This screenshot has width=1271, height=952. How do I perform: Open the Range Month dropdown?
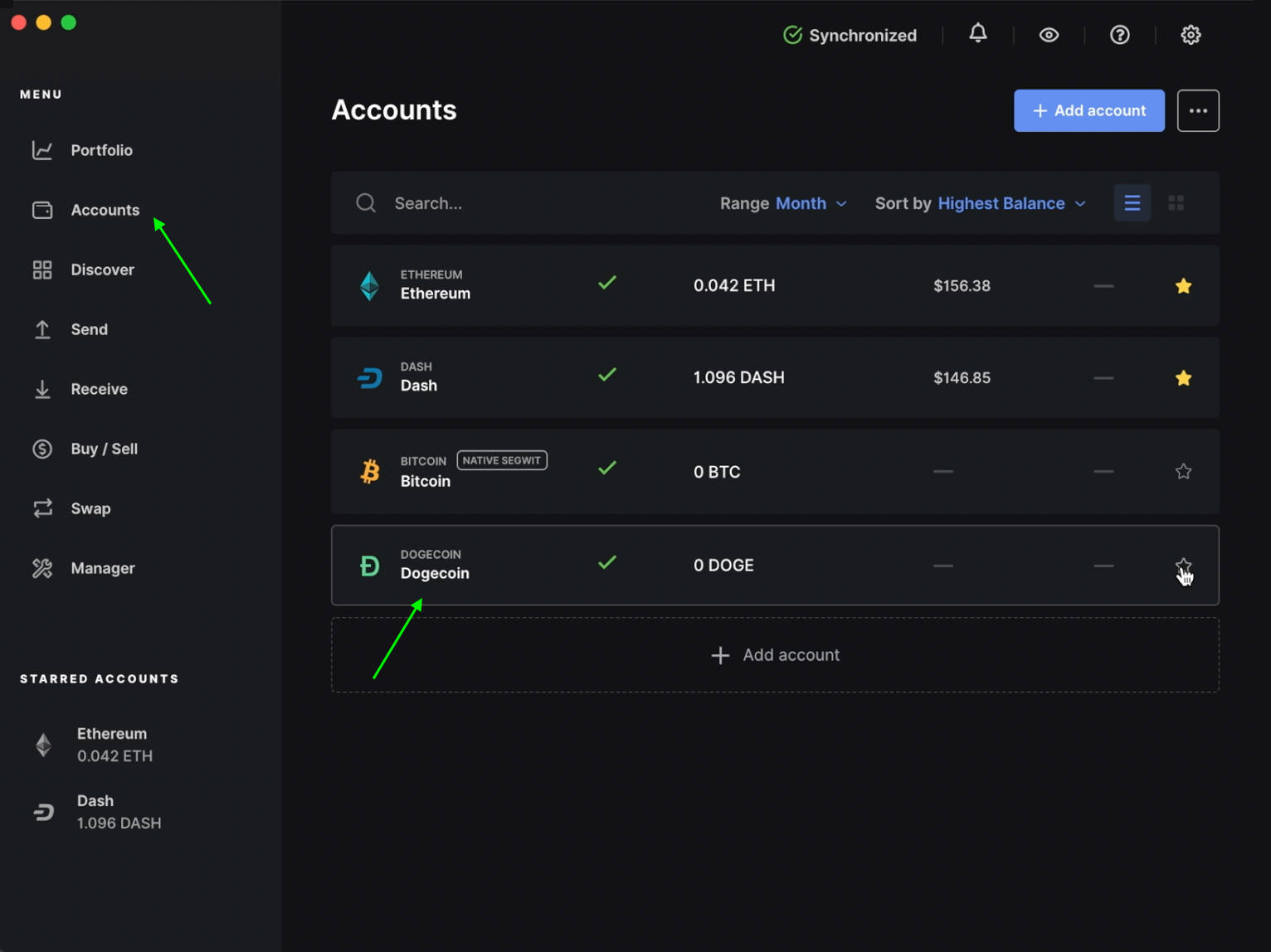click(x=783, y=203)
